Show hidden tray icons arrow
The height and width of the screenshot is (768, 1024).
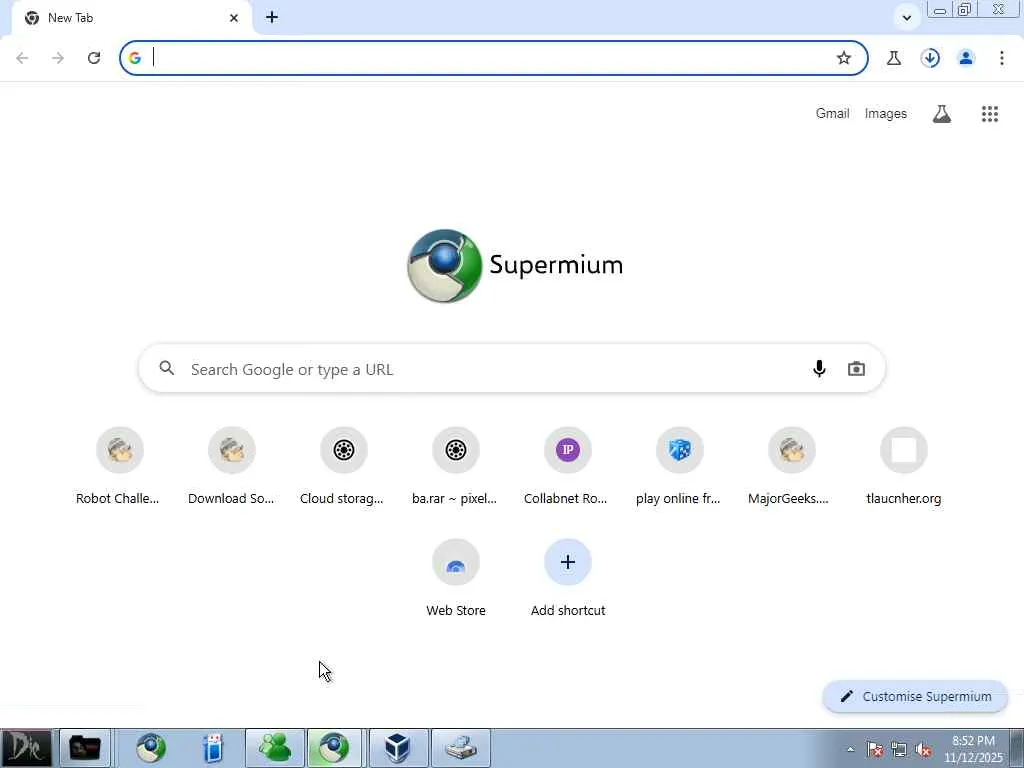pyautogui.click(x=850, y=749)
